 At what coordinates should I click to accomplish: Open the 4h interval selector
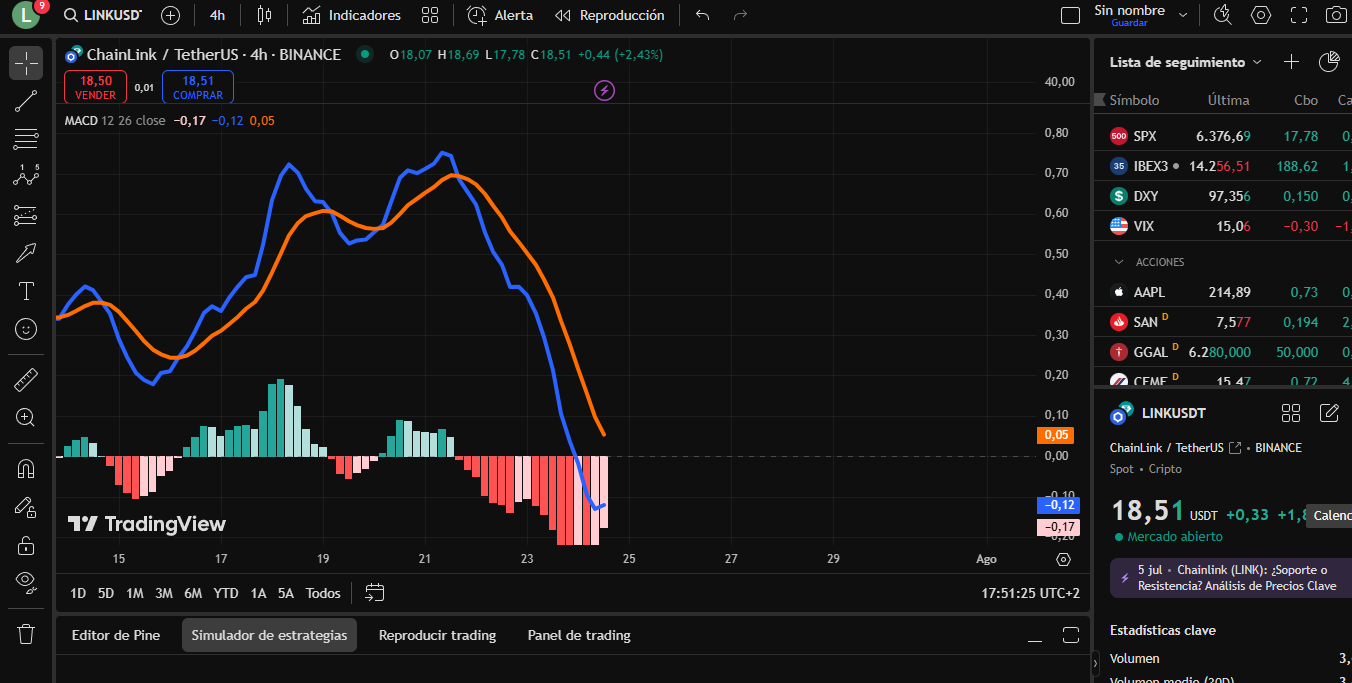217,15
